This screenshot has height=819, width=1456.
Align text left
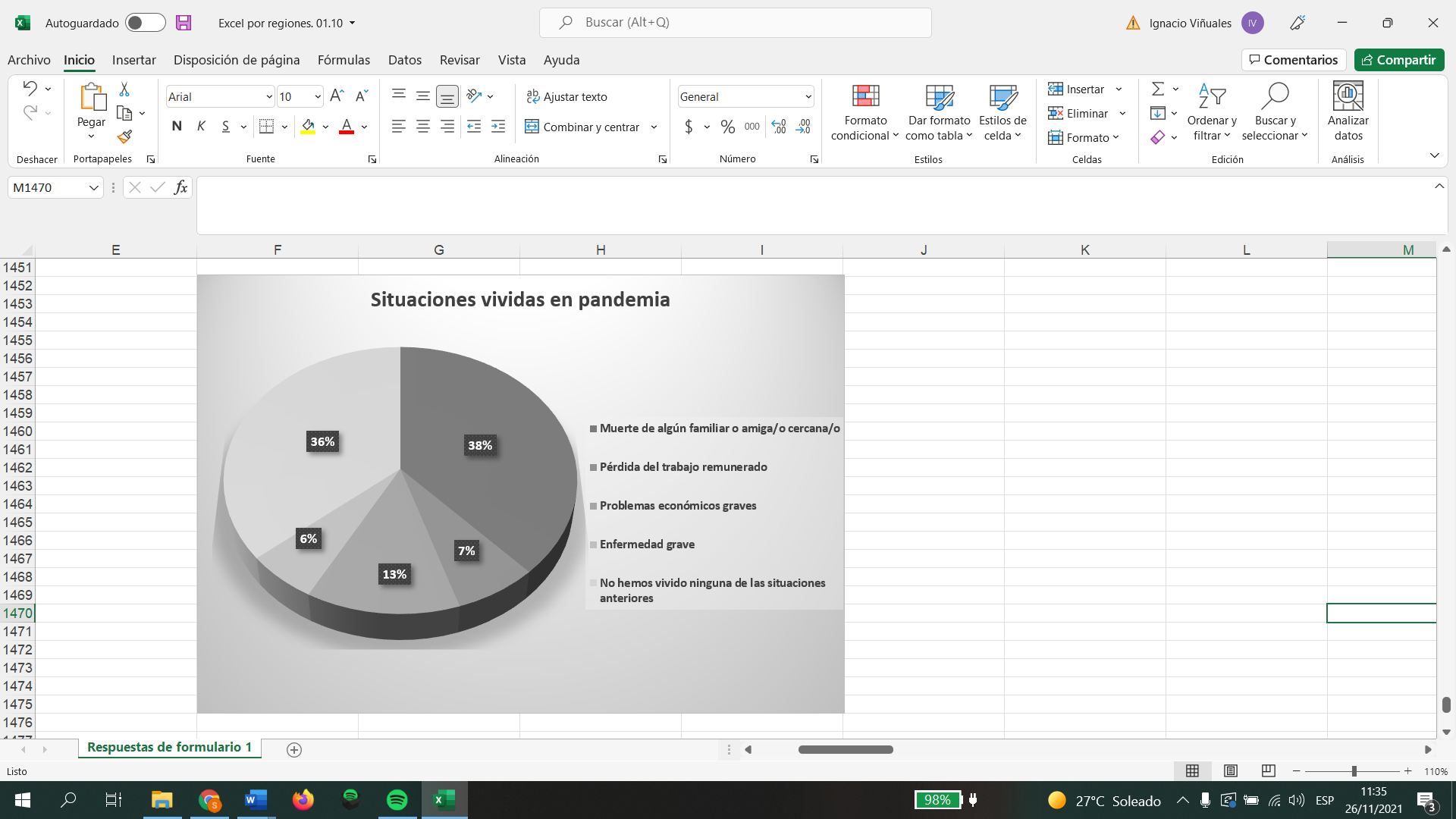click(398, 127)
